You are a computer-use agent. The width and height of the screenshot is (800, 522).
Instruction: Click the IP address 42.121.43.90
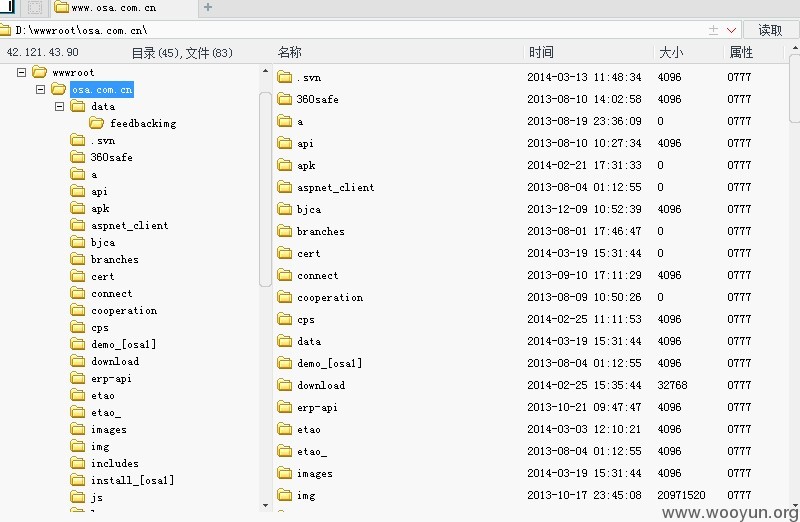click(x=42, y=52)
